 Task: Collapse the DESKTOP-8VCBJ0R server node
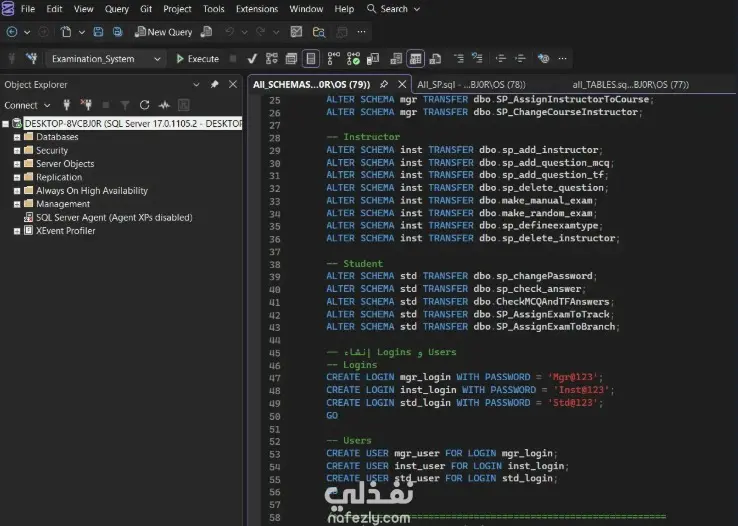point(6,124)
